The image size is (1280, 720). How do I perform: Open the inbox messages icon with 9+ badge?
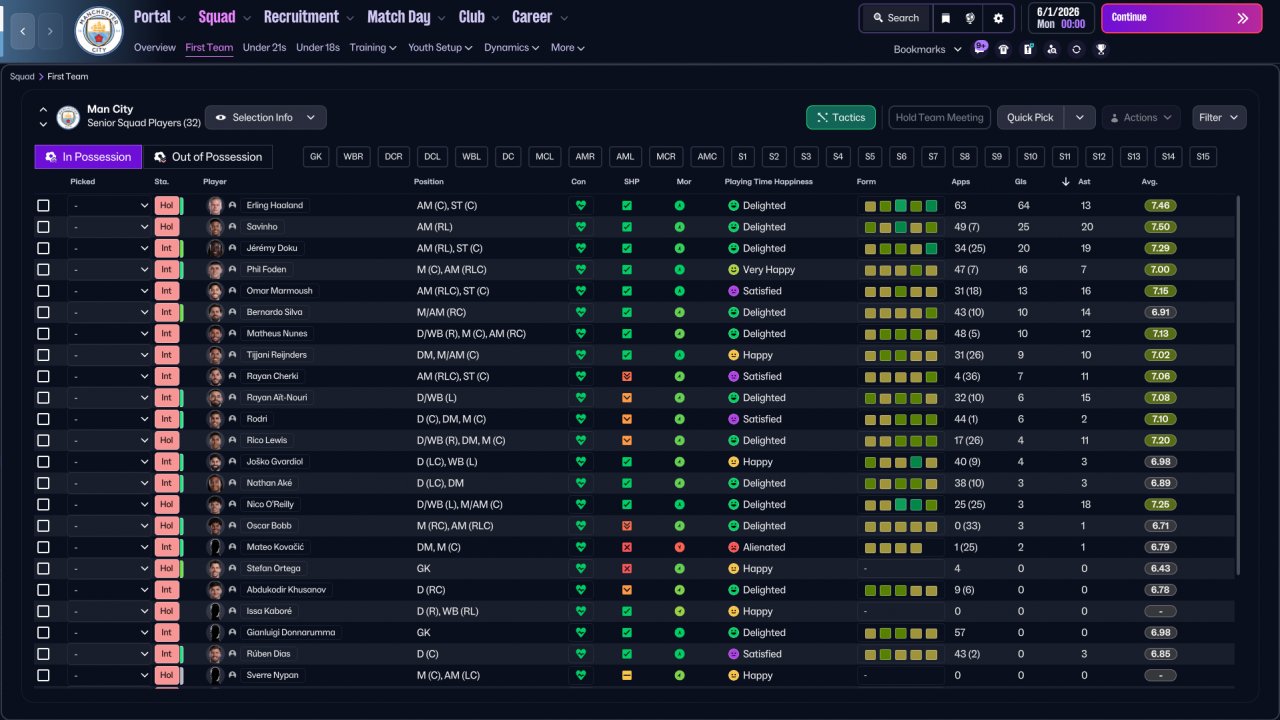click(980, 49)
